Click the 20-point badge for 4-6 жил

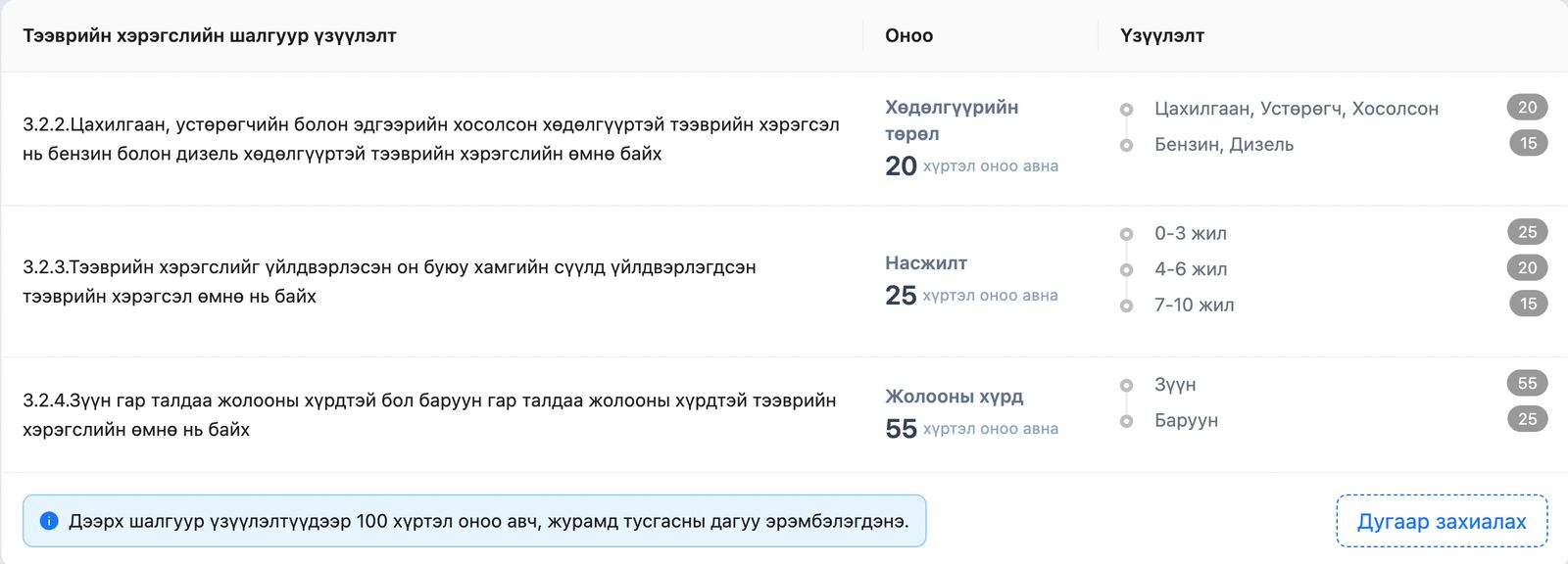click(1526, 268)
